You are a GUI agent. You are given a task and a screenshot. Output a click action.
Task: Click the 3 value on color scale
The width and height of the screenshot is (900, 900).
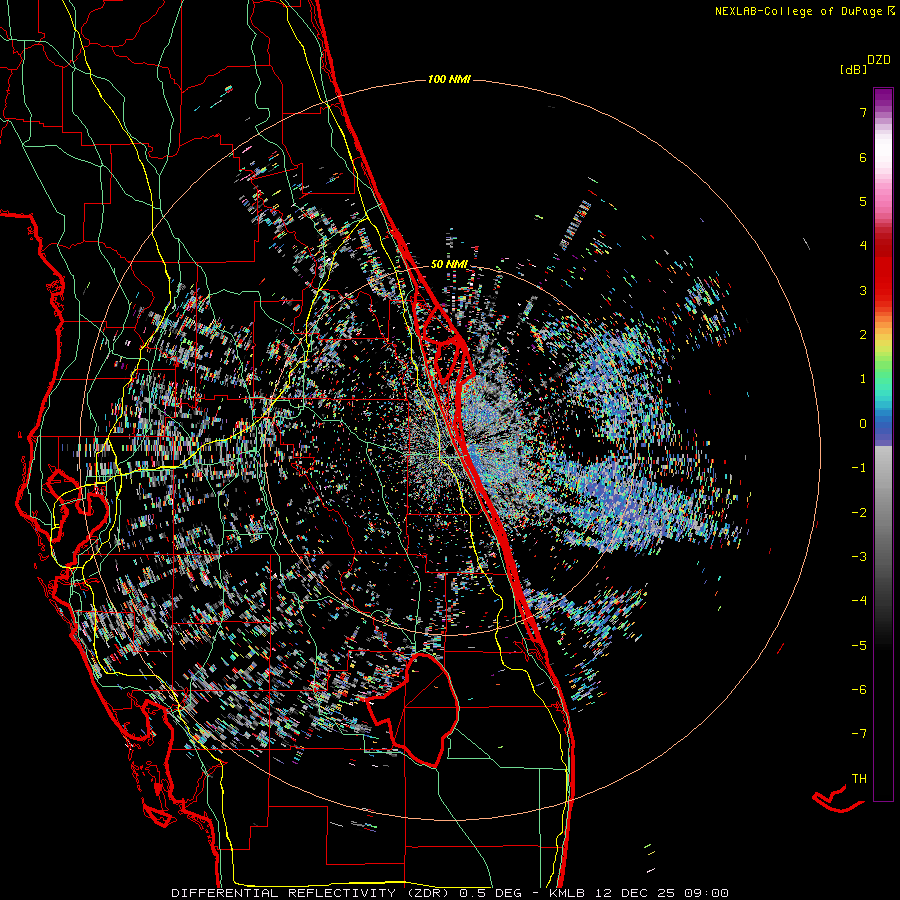[x=863, y=290]
